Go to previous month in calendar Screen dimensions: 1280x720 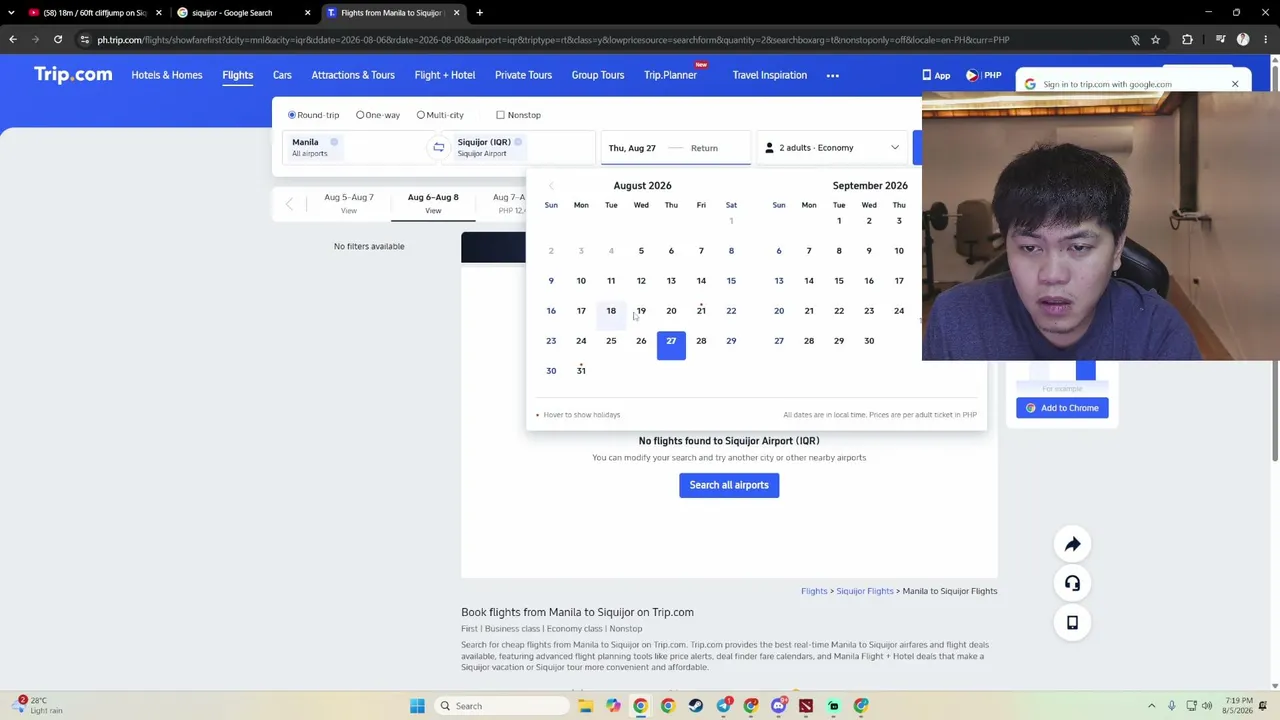[551, 186]
